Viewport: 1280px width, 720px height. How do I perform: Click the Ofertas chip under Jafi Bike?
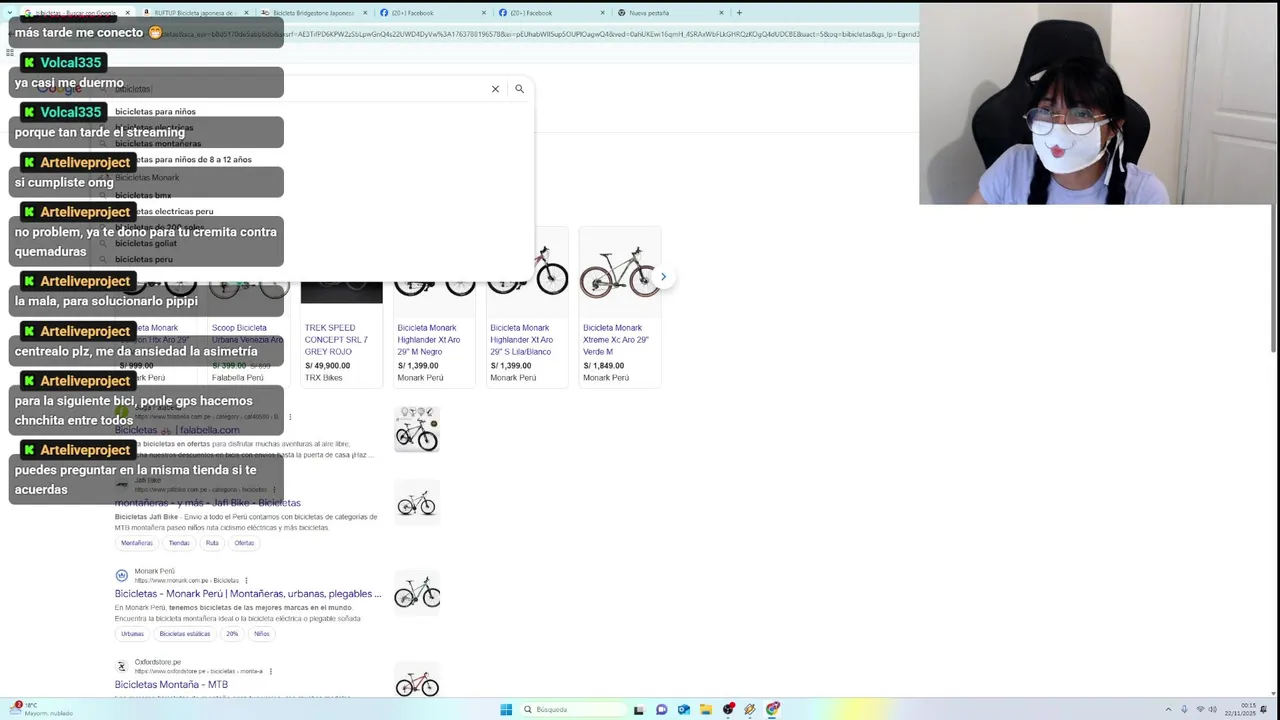click(x=244, y=543)
